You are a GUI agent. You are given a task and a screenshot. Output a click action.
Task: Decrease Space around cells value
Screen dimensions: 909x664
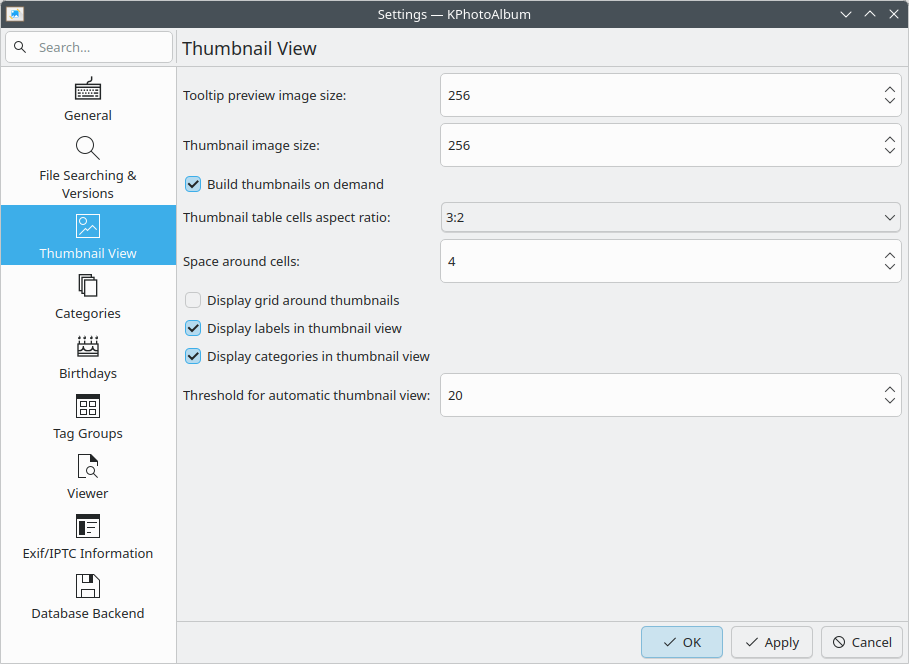pyautogui.click(x=890, y=267)
